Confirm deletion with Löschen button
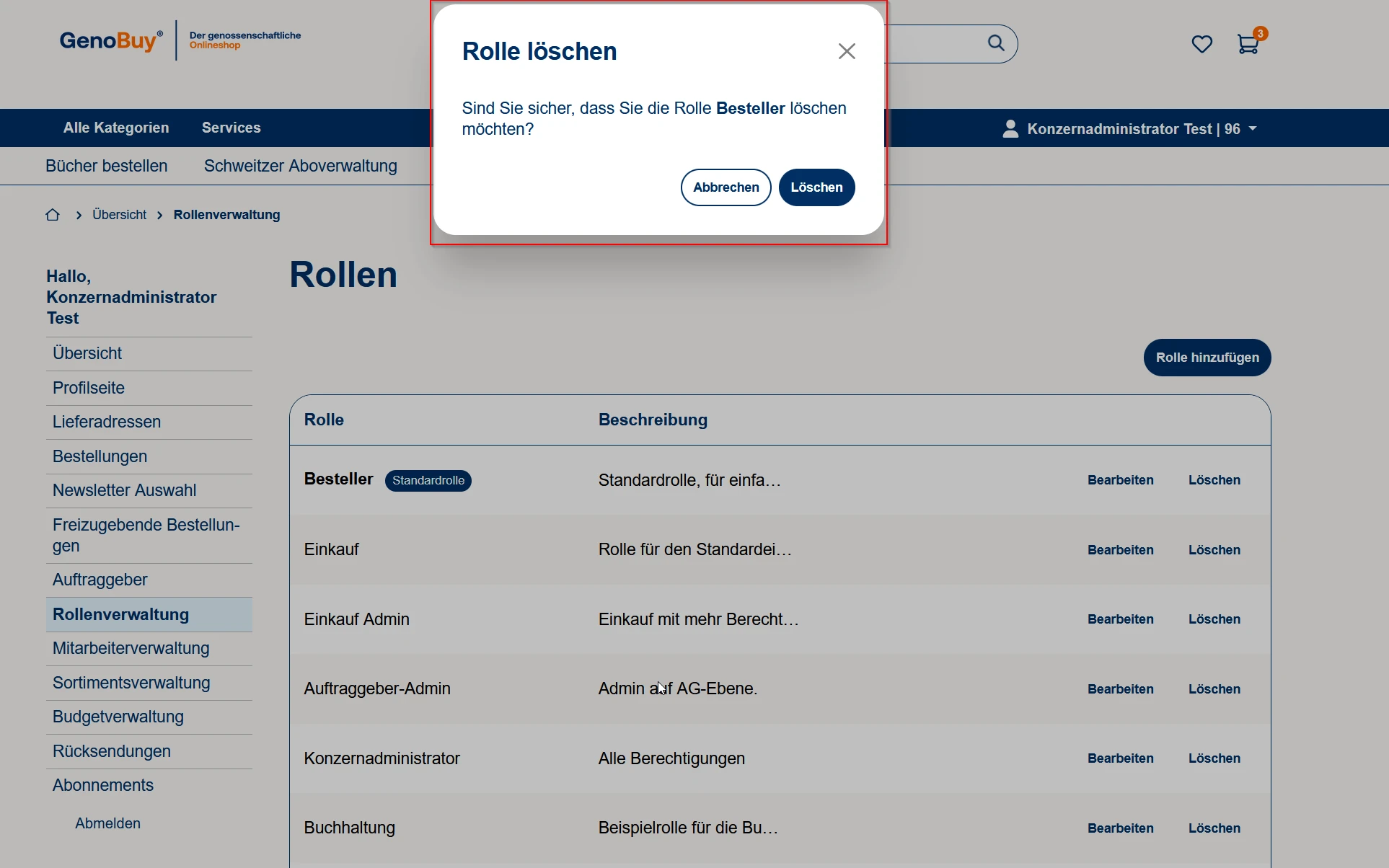This screenshot has height=868, width=1389. tap(816, 187)
